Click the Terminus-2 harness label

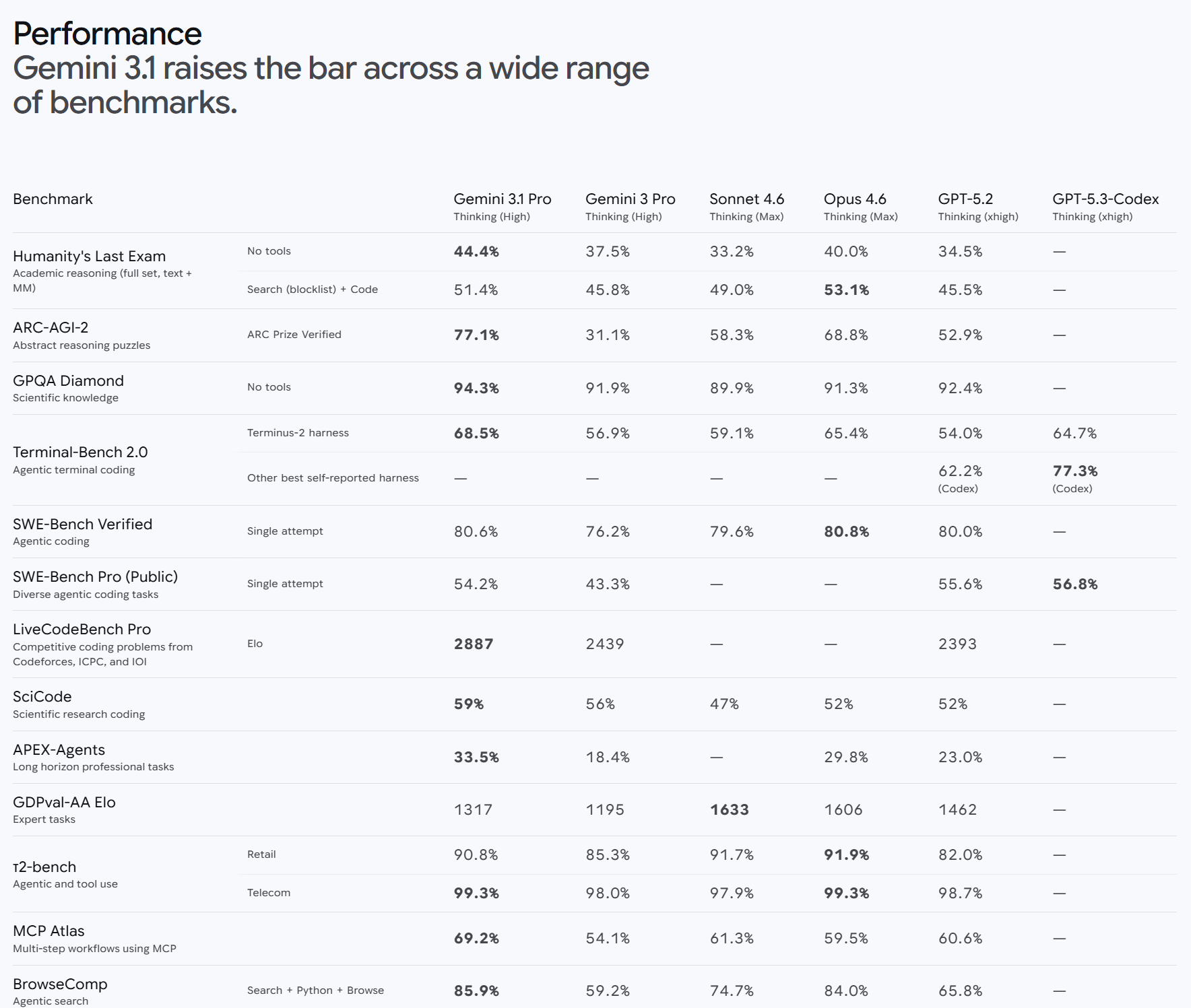pos(298,433)
